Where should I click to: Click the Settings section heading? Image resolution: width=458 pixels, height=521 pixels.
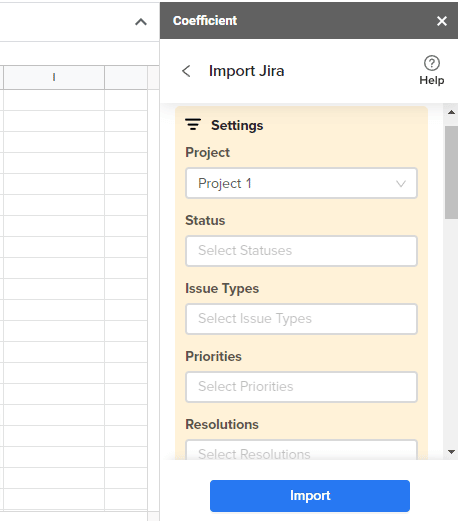point(237,125)
